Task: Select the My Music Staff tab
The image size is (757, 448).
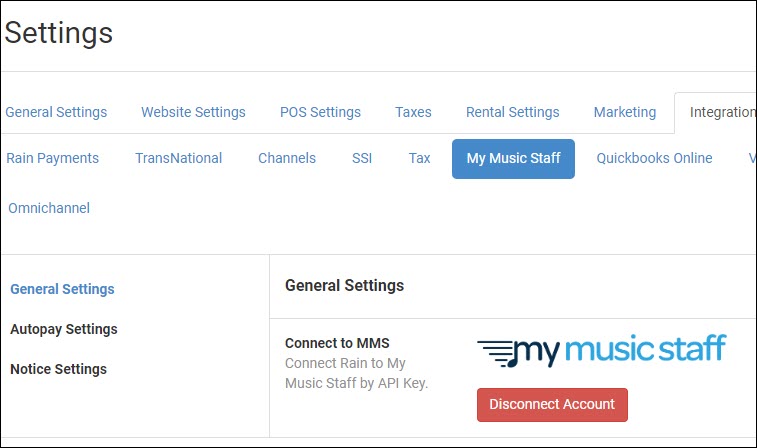Action: [x=513, y=159]
